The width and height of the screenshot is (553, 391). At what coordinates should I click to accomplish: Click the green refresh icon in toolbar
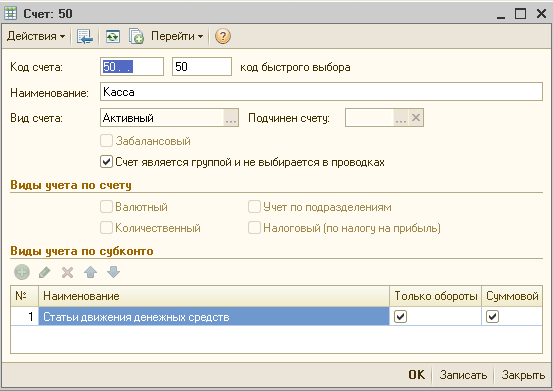click(113, 36)
